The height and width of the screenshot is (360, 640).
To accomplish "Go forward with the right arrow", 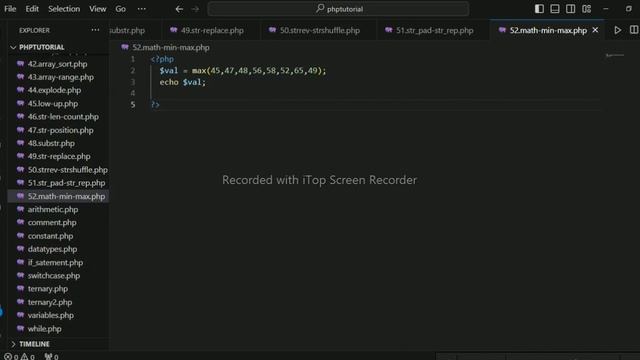I will [196, 9].
